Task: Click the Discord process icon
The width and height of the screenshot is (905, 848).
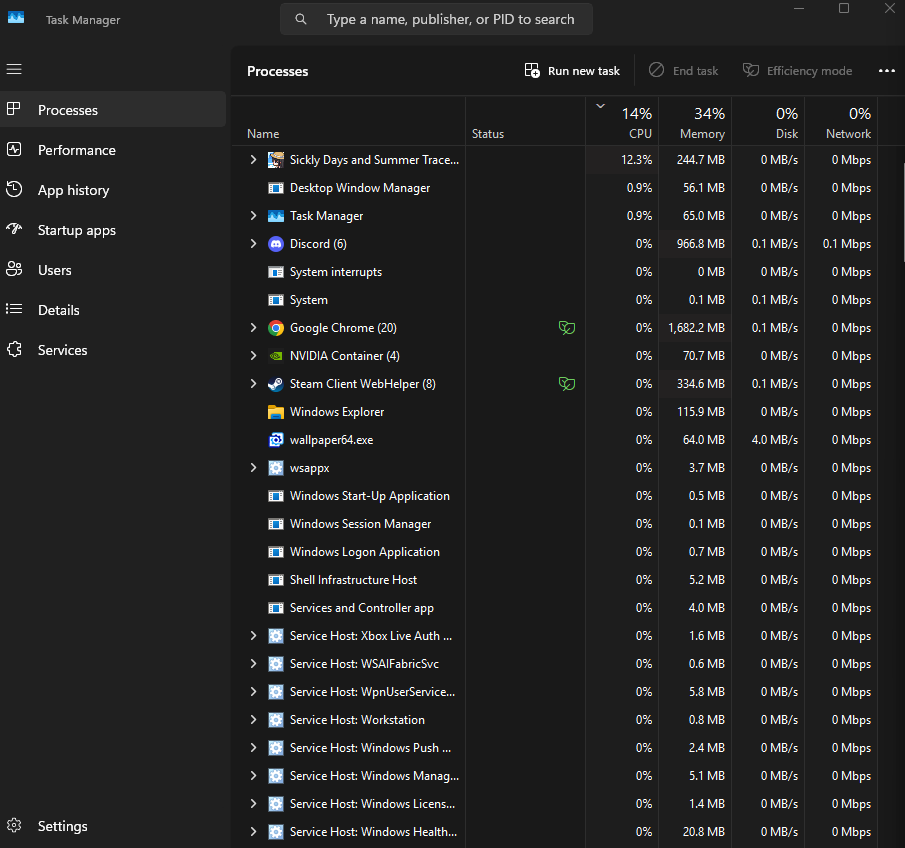Action: [276, 244]
